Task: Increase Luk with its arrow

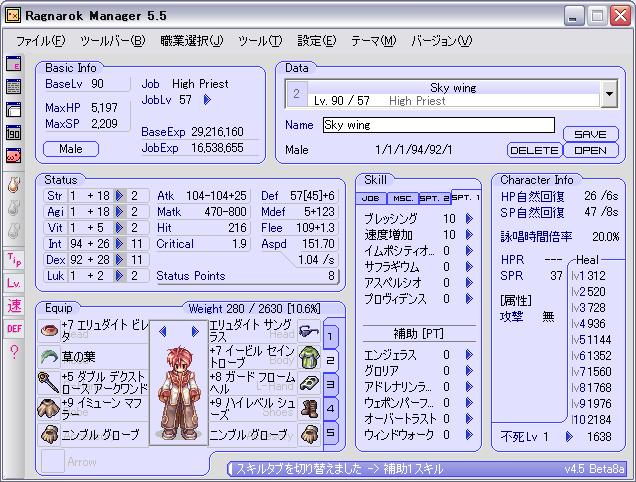Action: click(x=119, y=276)
